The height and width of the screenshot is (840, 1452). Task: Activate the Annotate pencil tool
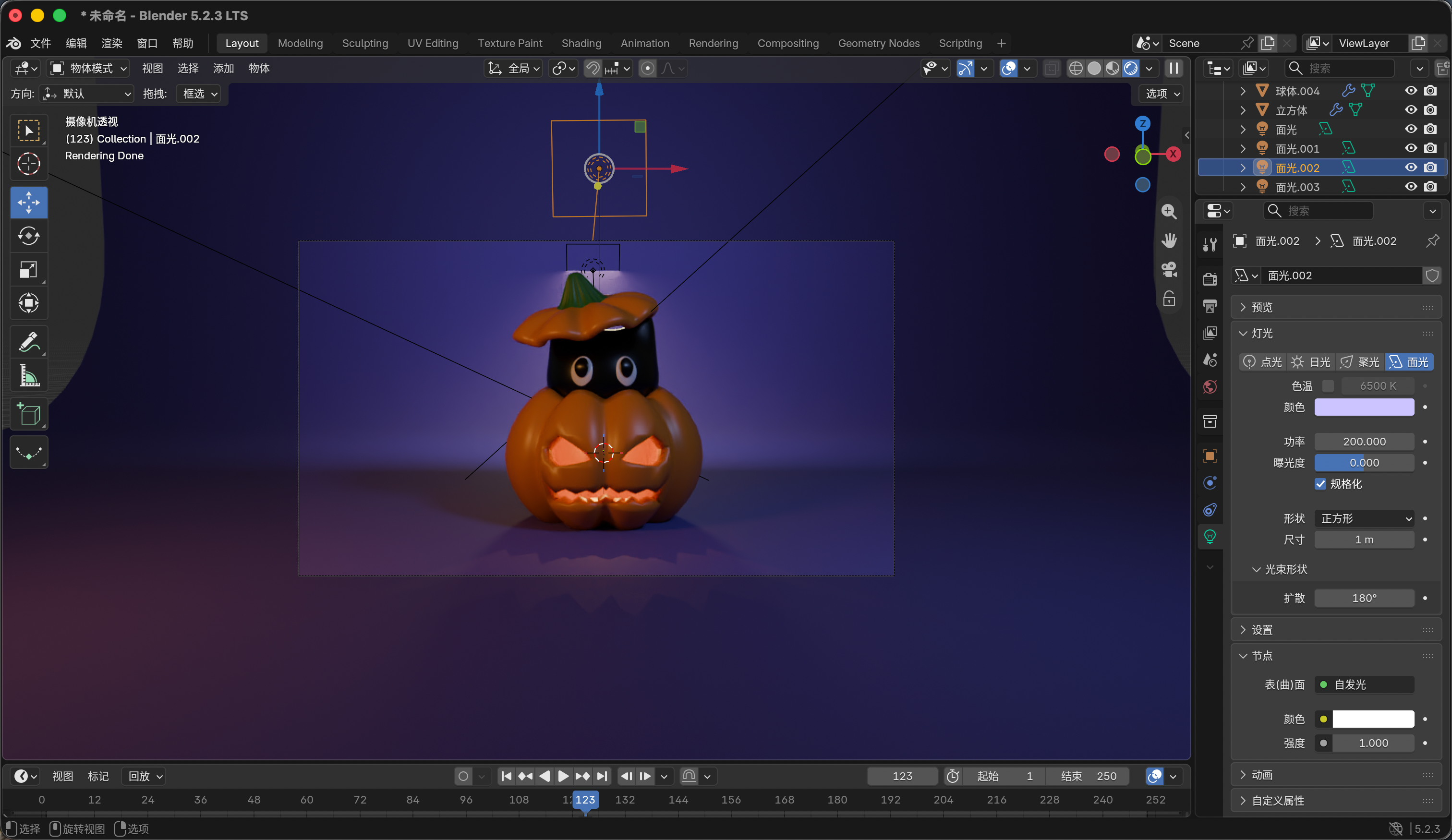pyautogui.click(x=29, y=342)
